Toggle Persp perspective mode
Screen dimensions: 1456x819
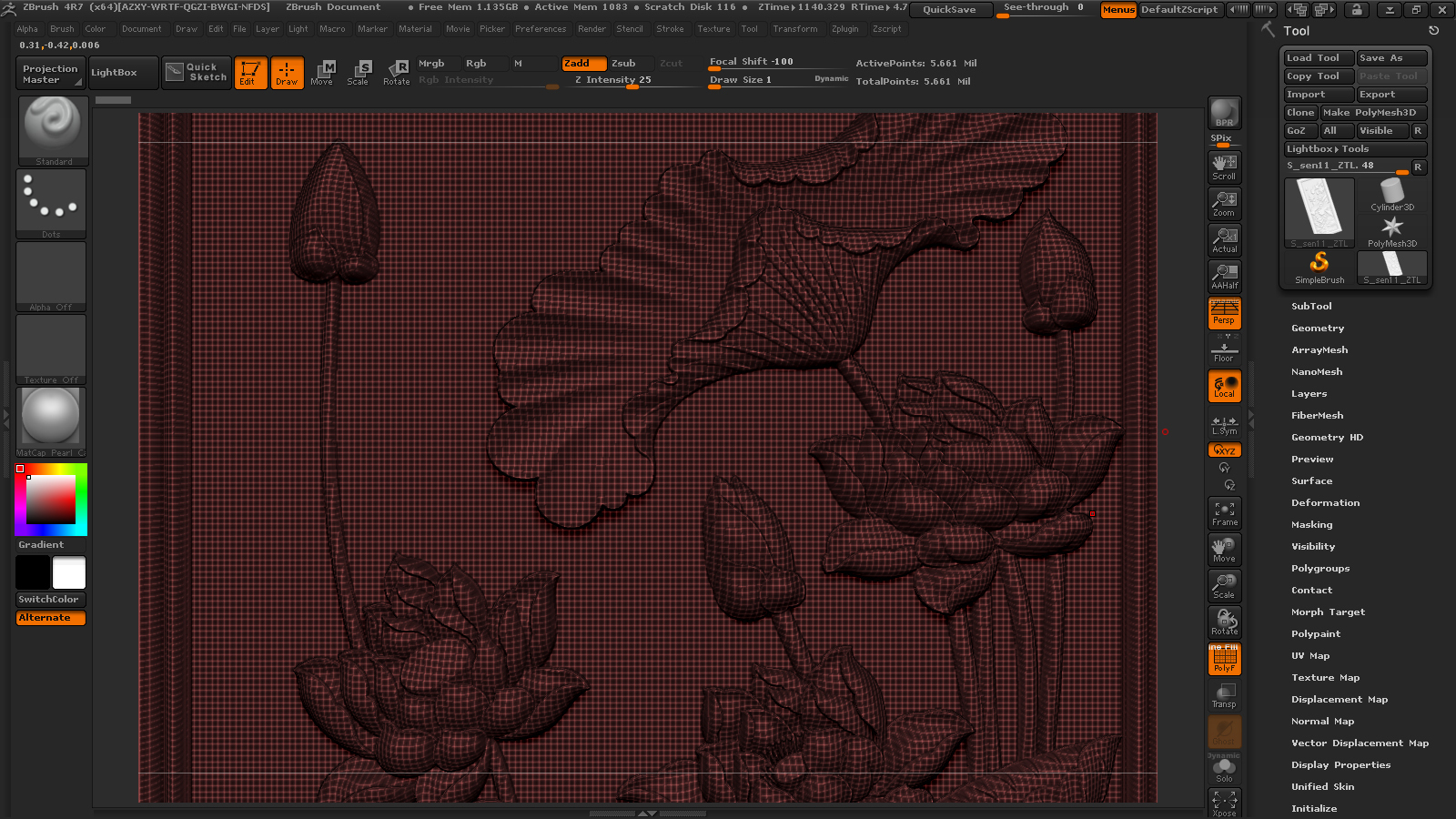point(1224,313)
